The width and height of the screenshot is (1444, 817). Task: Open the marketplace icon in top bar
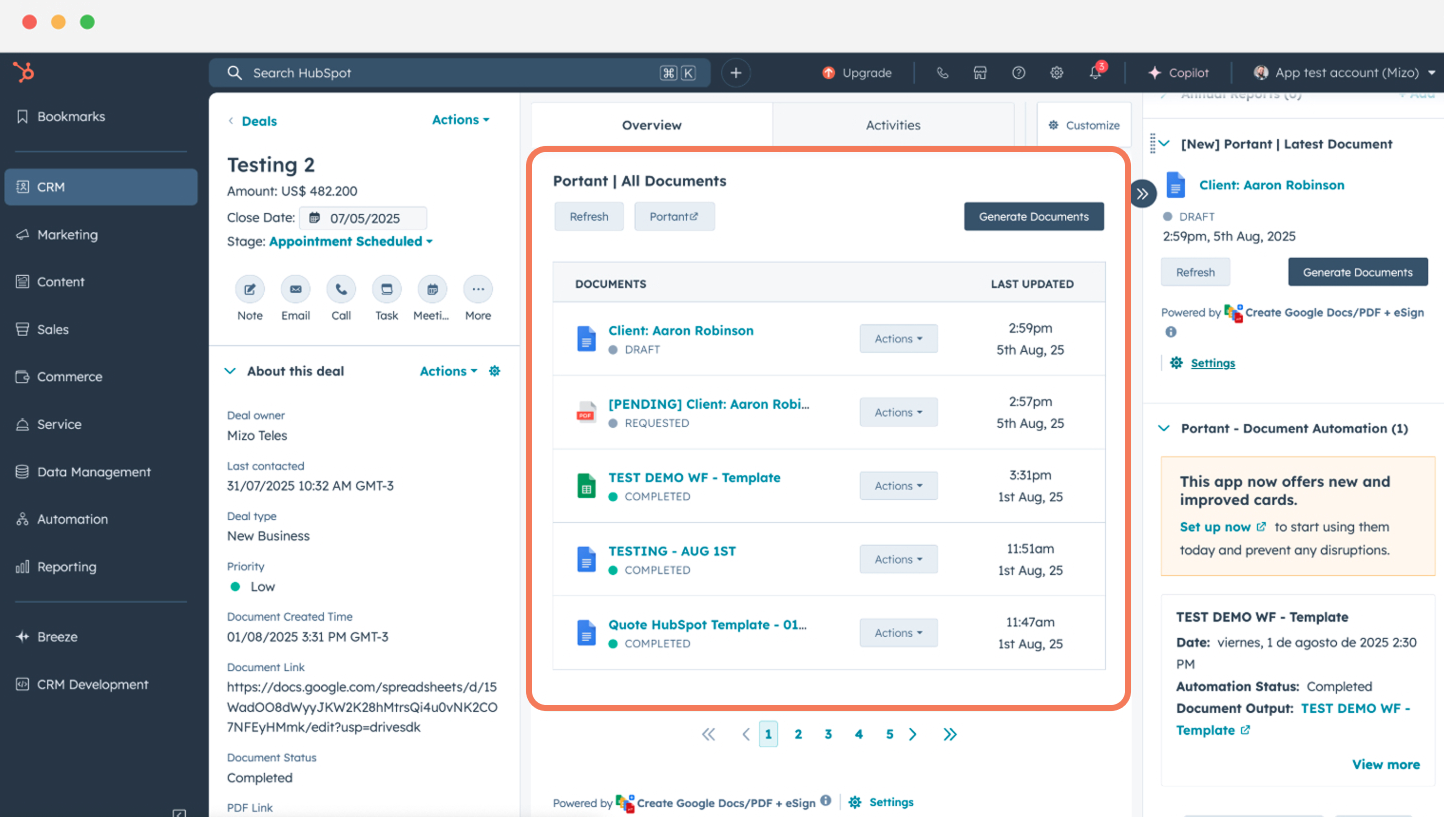(x=980, y=73)
